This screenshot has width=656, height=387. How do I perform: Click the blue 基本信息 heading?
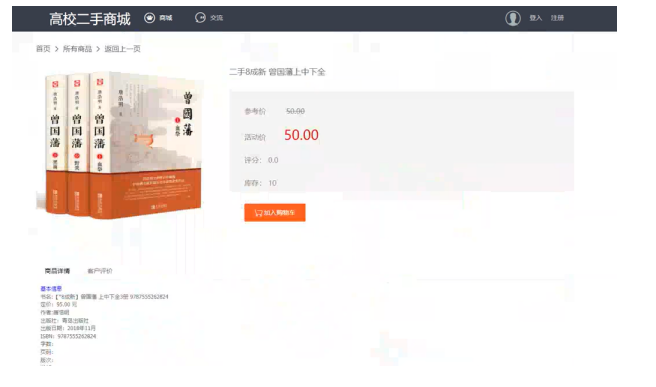click(51, 289)
